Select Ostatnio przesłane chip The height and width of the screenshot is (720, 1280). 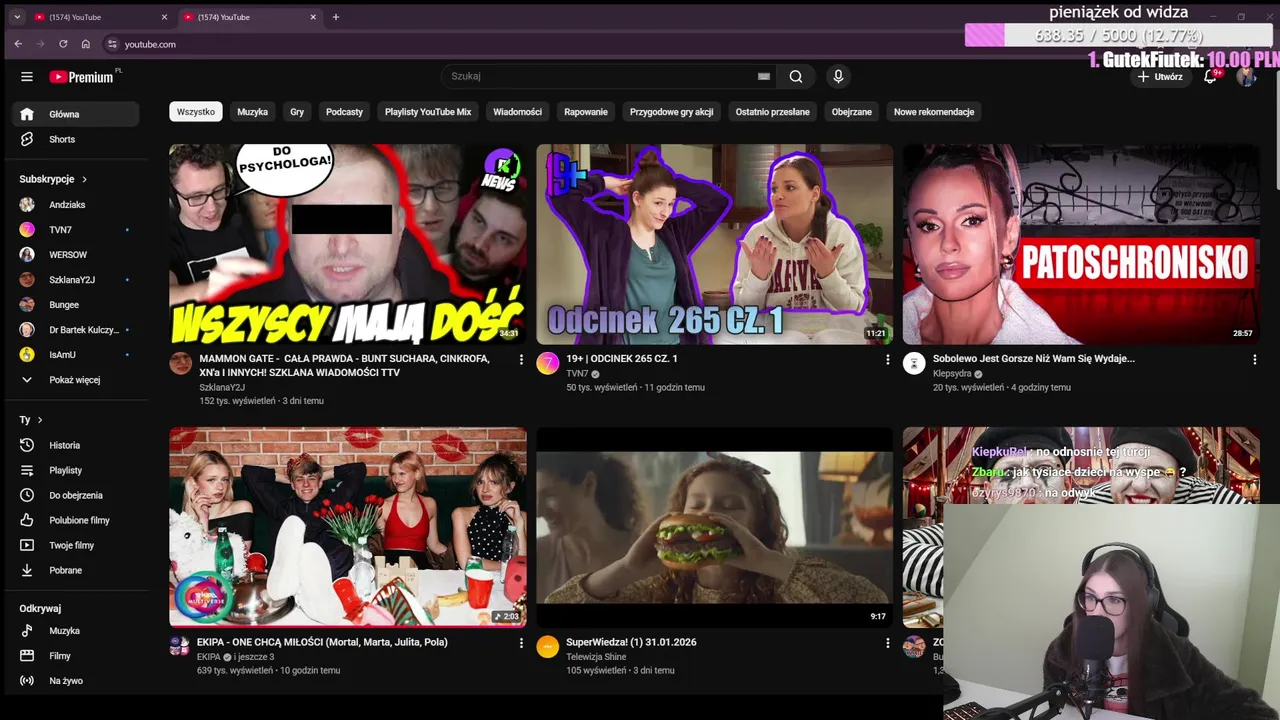pos(773,112)
